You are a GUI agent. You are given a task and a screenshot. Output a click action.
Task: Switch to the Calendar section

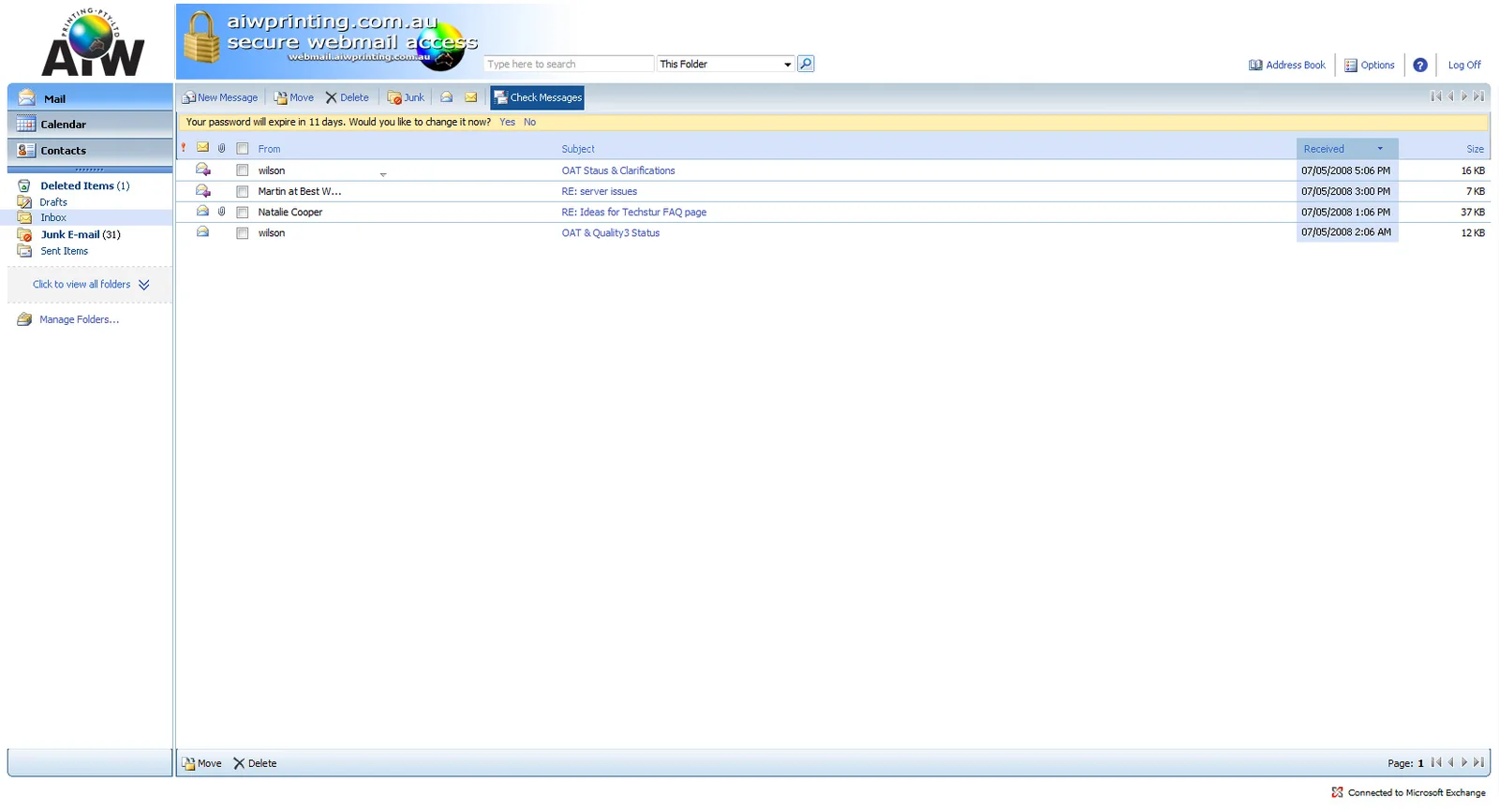click(90, 124)
